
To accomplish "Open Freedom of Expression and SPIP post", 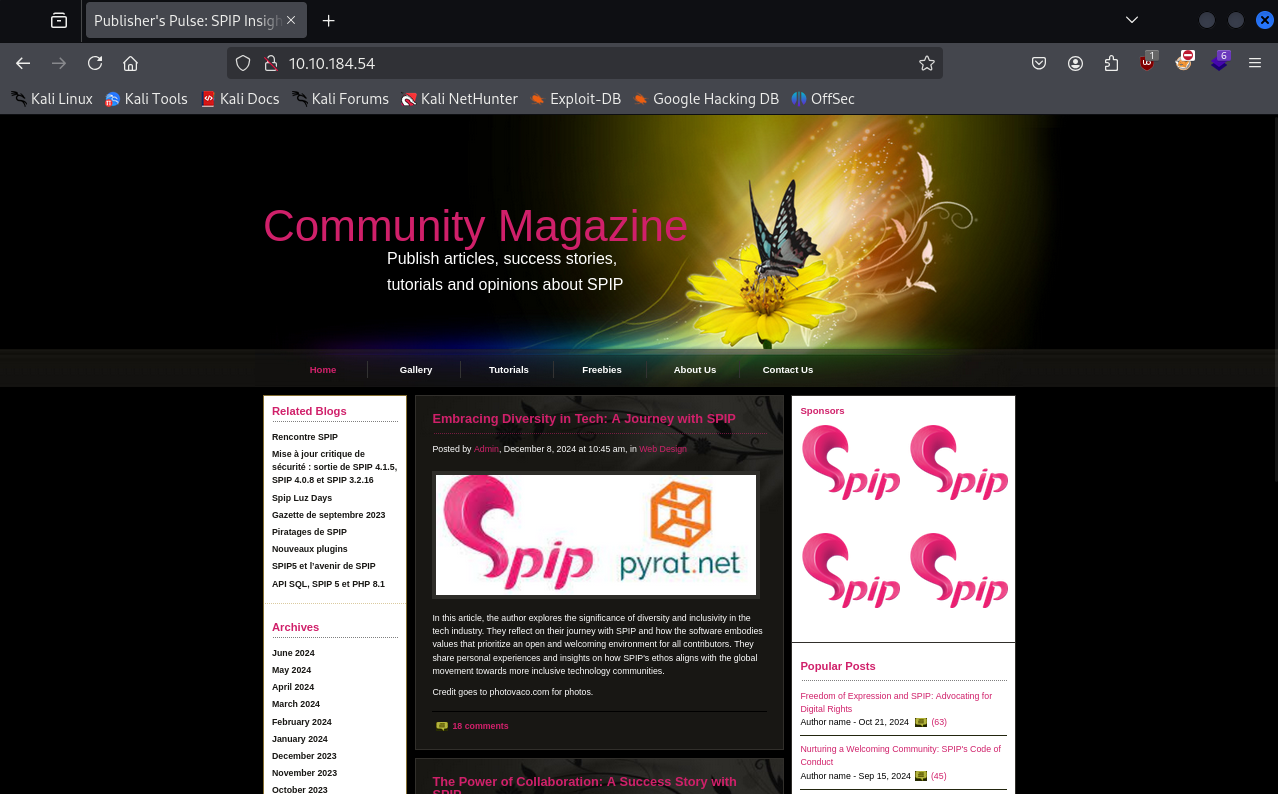I will coord(896,702).
